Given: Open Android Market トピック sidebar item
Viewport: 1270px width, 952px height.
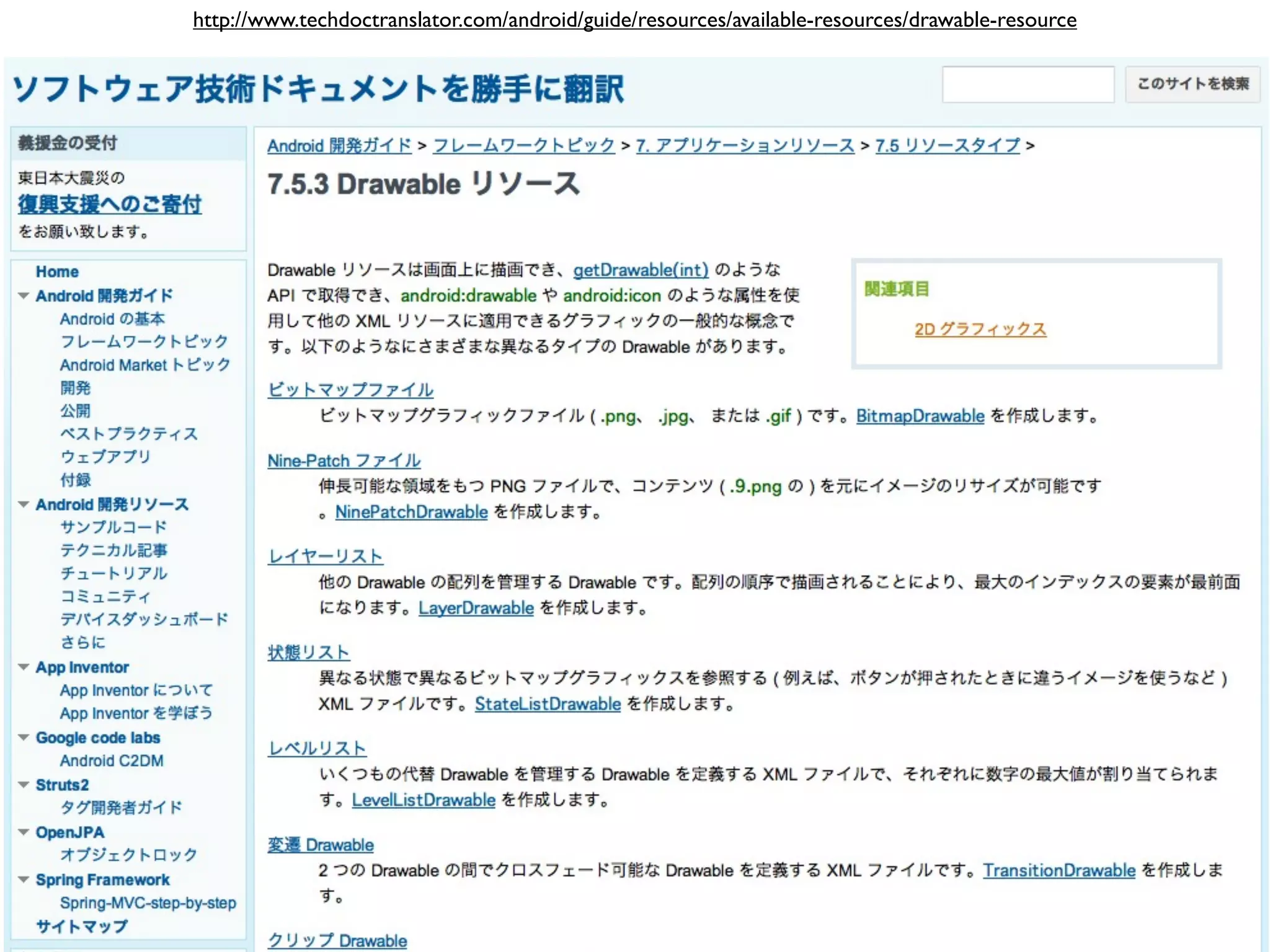Looking at the screenshot, I should point(145,364).
